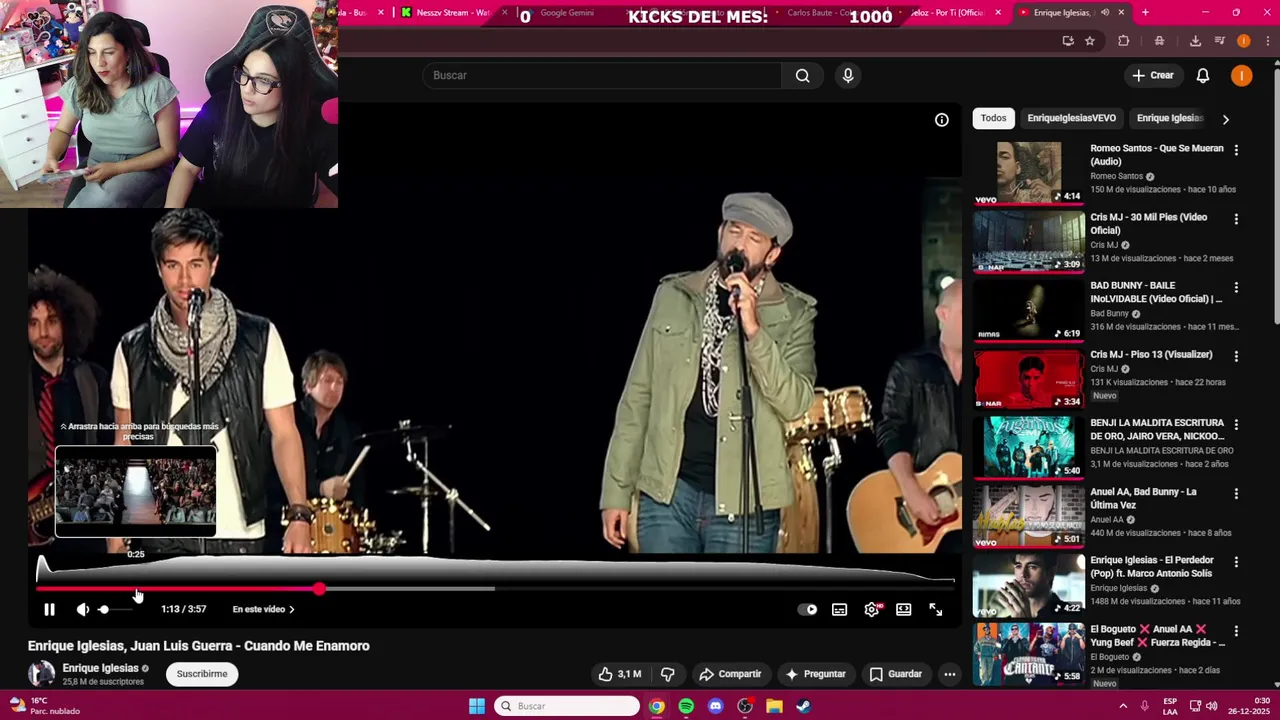Open Discord from the taskbar
Image resolution: width=1280 pixels, height=720 pixels.
(715, 706)
